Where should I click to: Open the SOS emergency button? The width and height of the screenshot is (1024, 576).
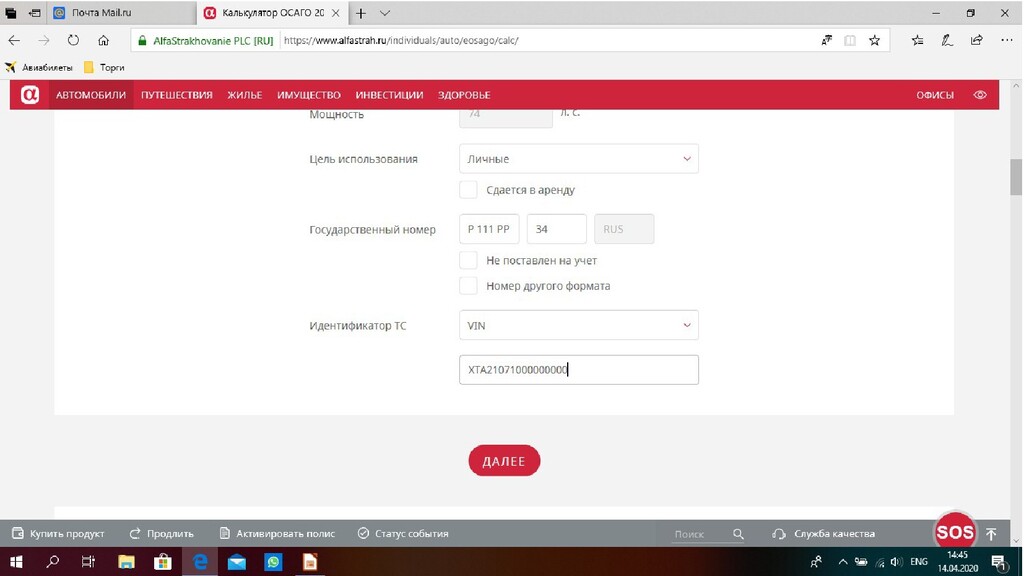[x=955, y=532]
